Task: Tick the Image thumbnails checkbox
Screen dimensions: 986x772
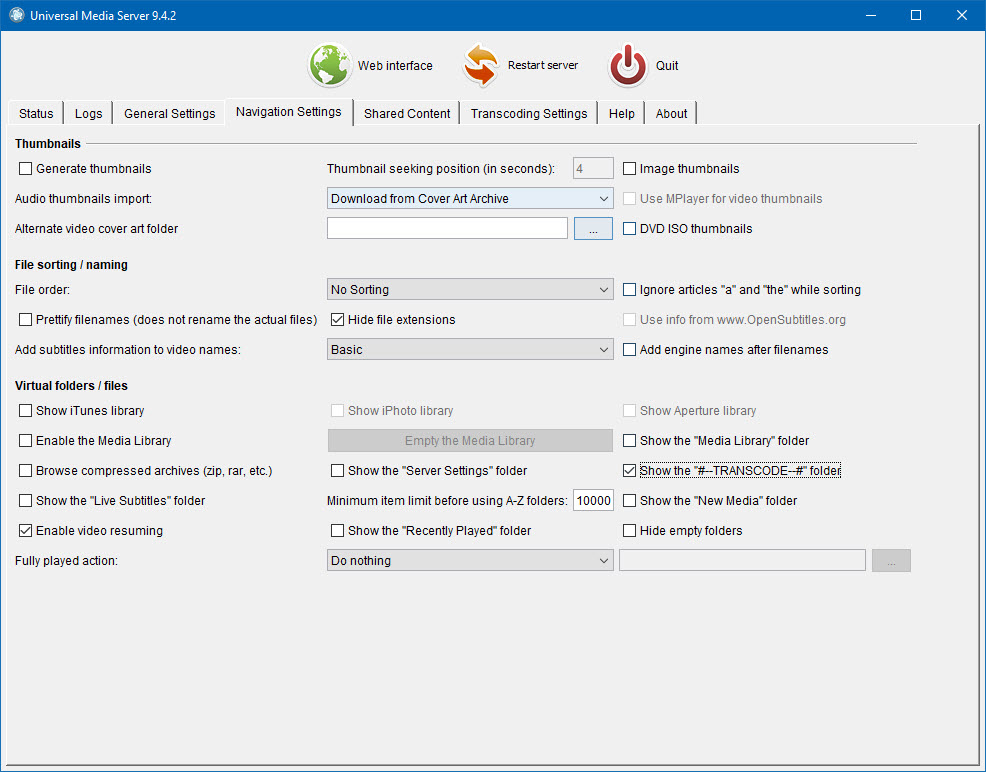Action: coord(629,168)
